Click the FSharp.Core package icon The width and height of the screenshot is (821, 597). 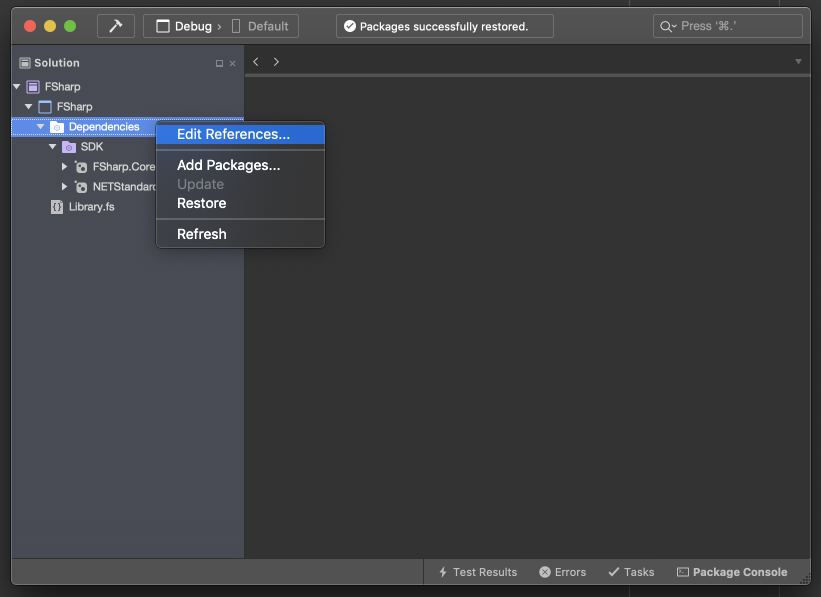click(x=81, y=167)
